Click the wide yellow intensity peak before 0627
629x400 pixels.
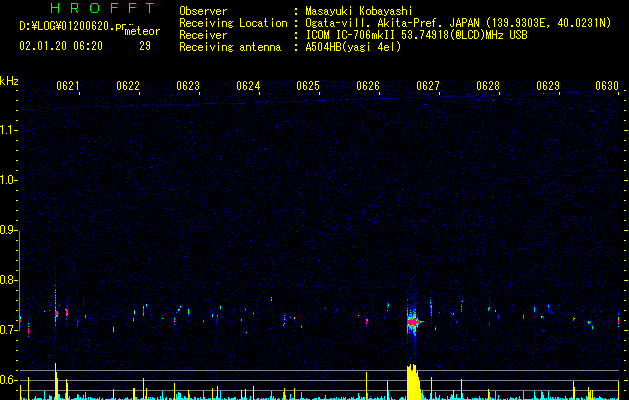[x=413, y=382]
